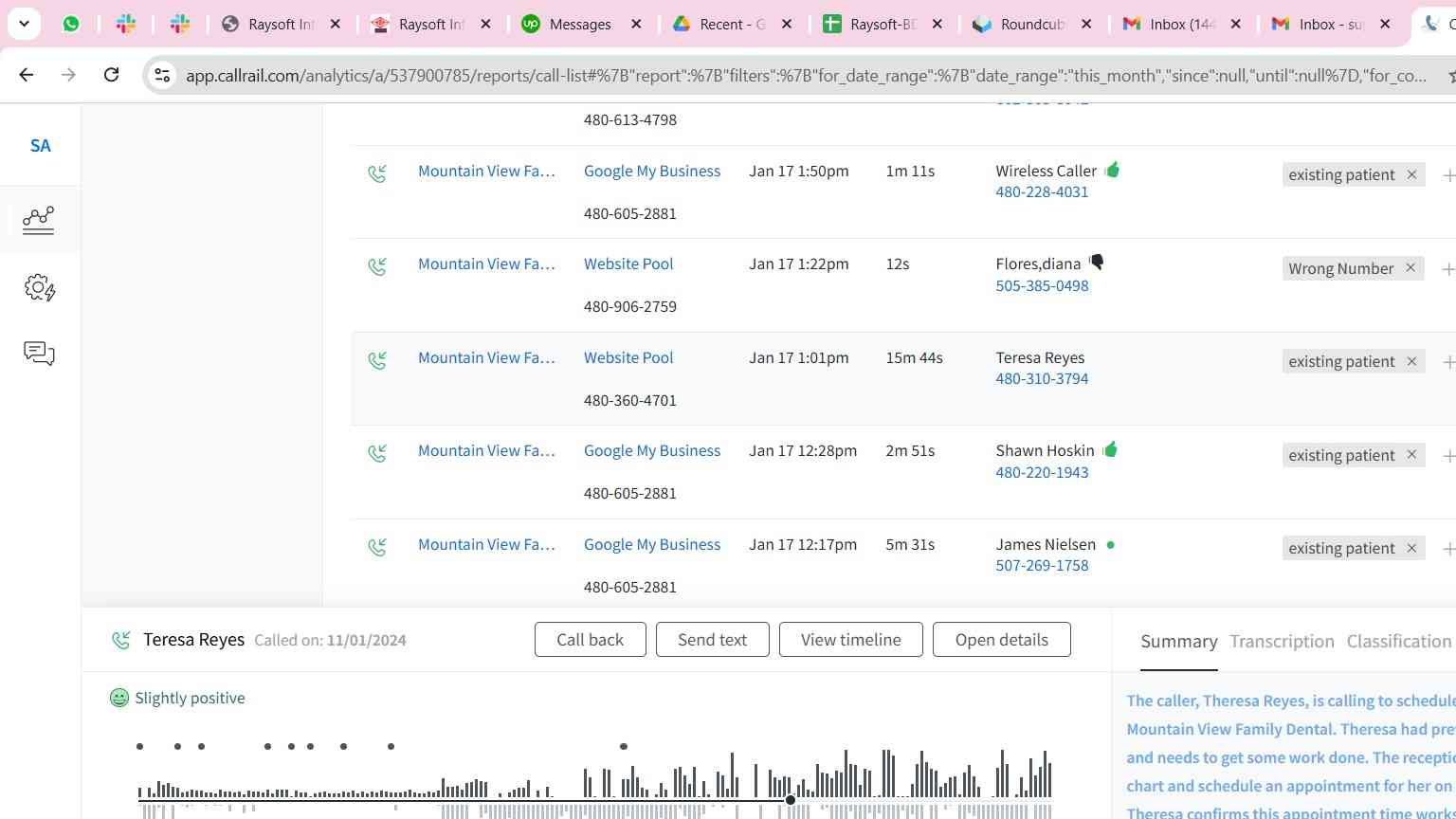Open the WhatsApp browser tab
Viewport: 1456px width, 819px height.
pyautogui.click(x=71, y=24)
